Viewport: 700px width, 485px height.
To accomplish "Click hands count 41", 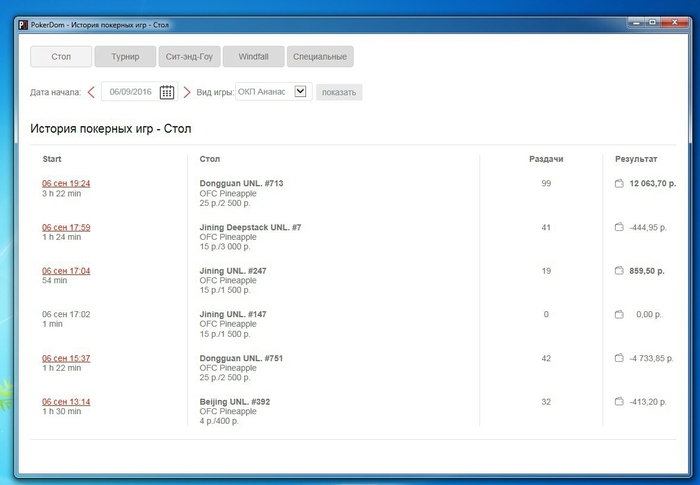I will point(546,227).
